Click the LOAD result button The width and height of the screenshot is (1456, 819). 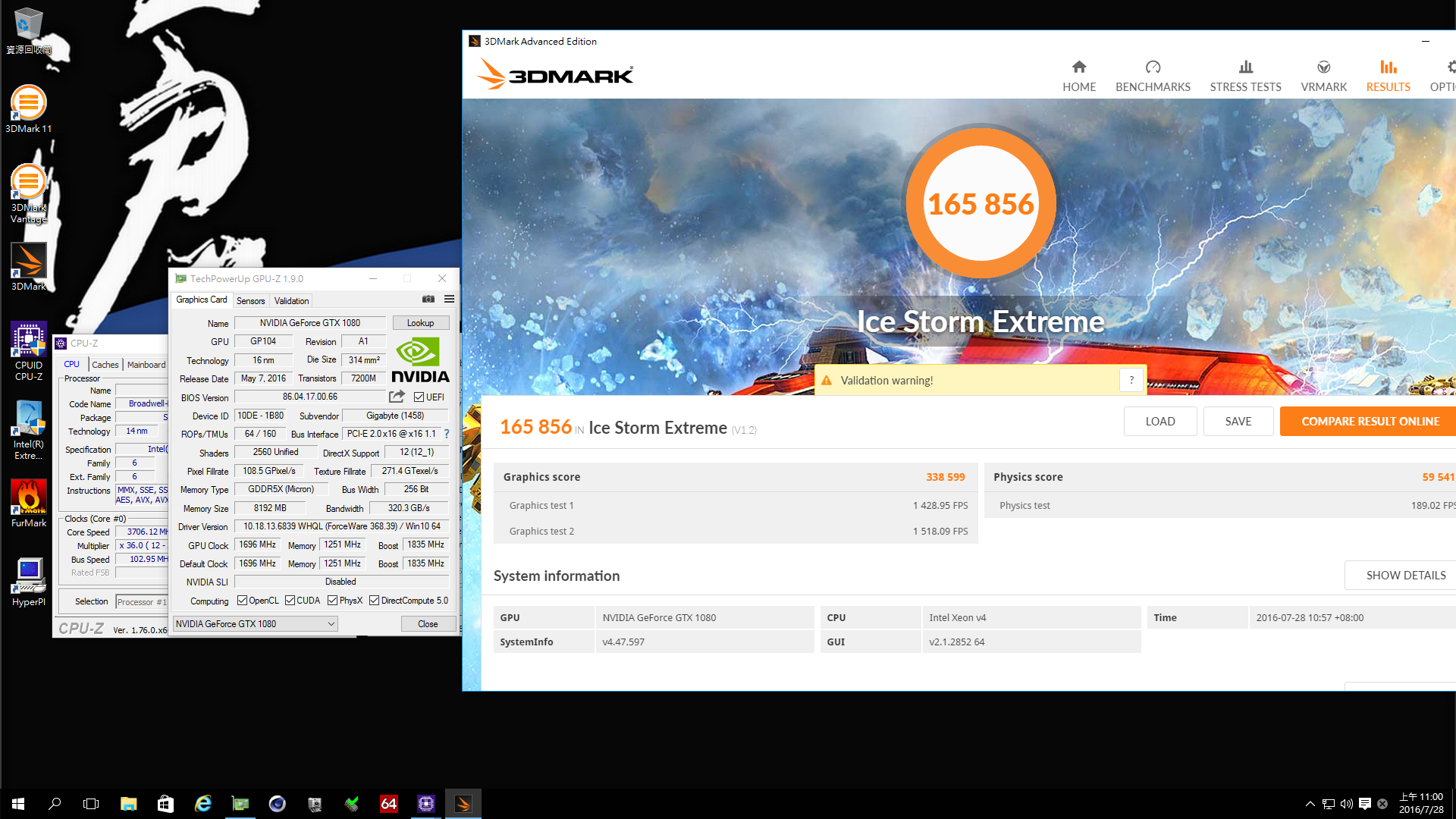coord(1159,422)
